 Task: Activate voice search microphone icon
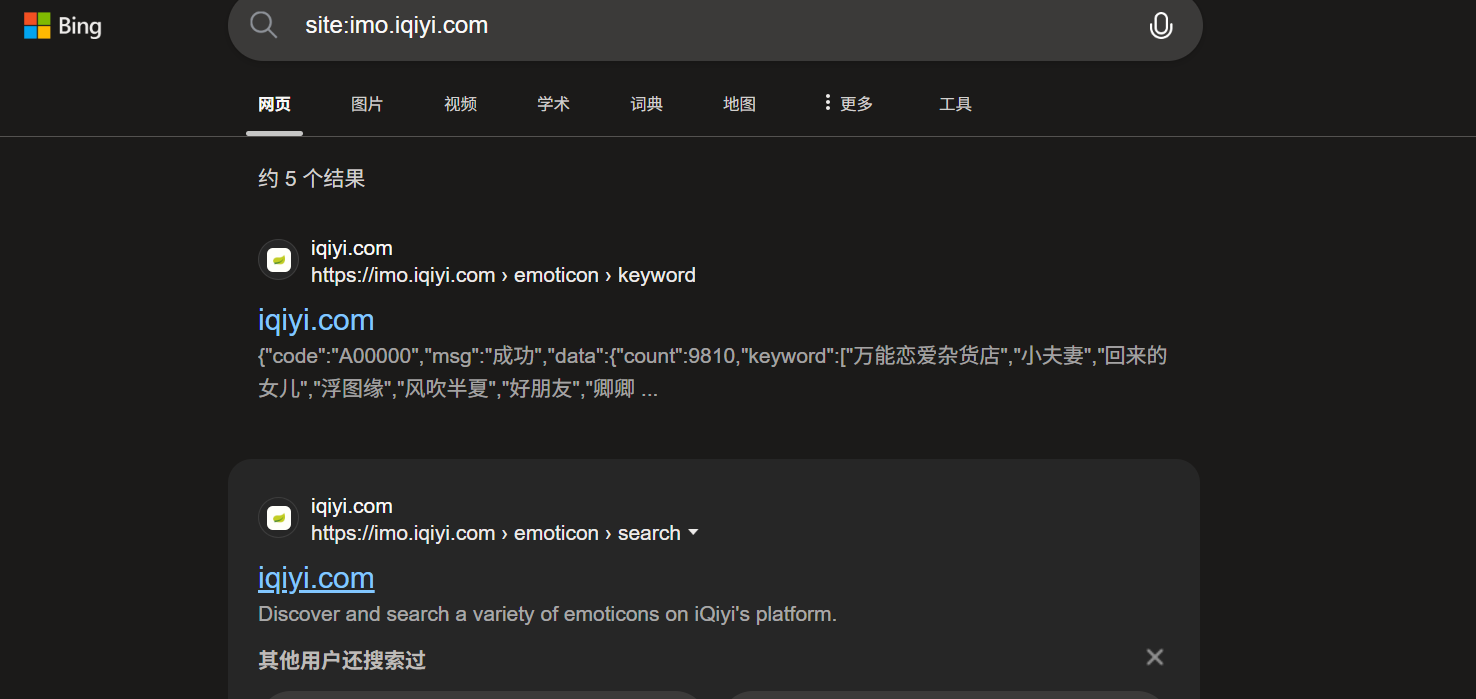click(1161, 25)
